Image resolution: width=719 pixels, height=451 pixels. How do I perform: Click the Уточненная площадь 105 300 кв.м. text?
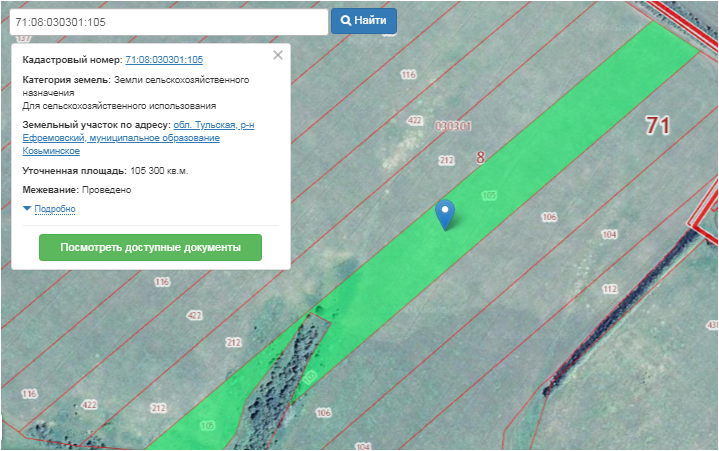105,170
